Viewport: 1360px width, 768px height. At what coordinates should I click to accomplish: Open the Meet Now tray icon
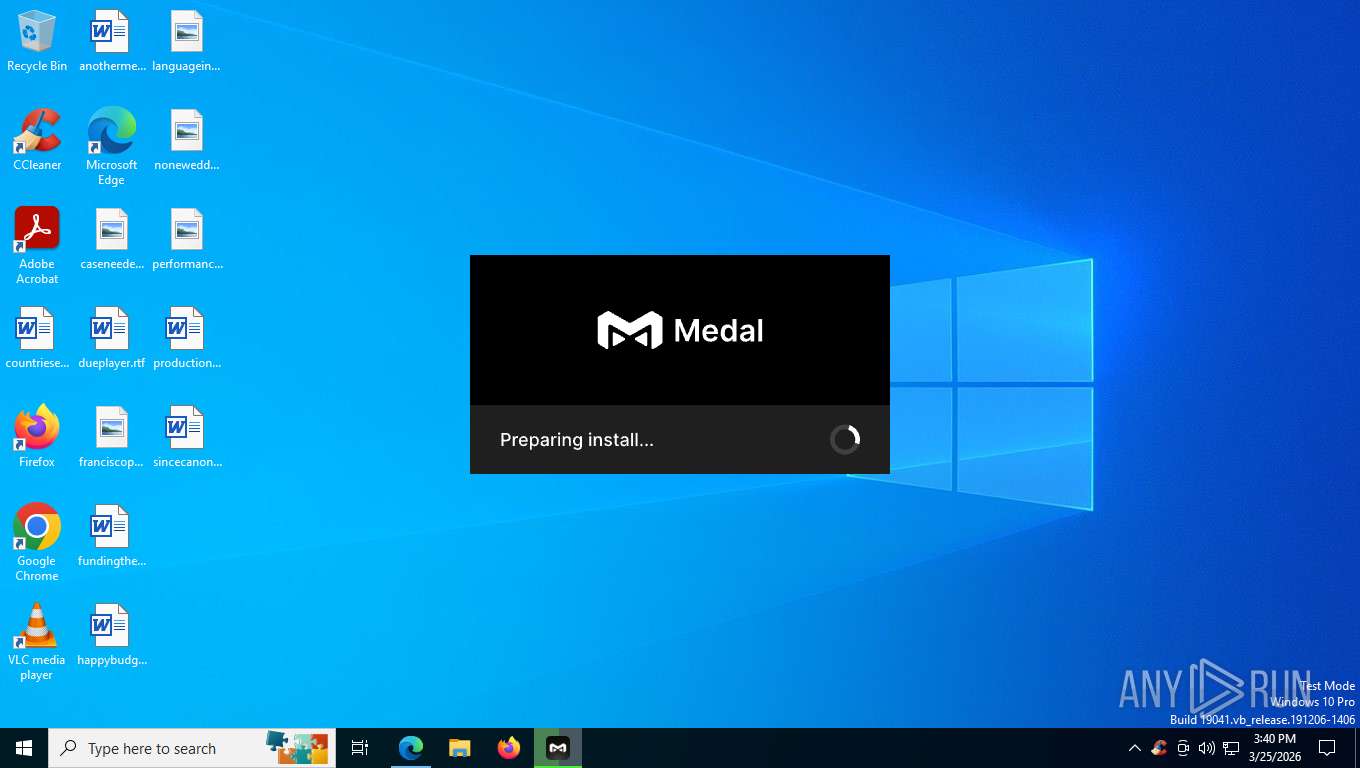click(x=1183, y=748)
